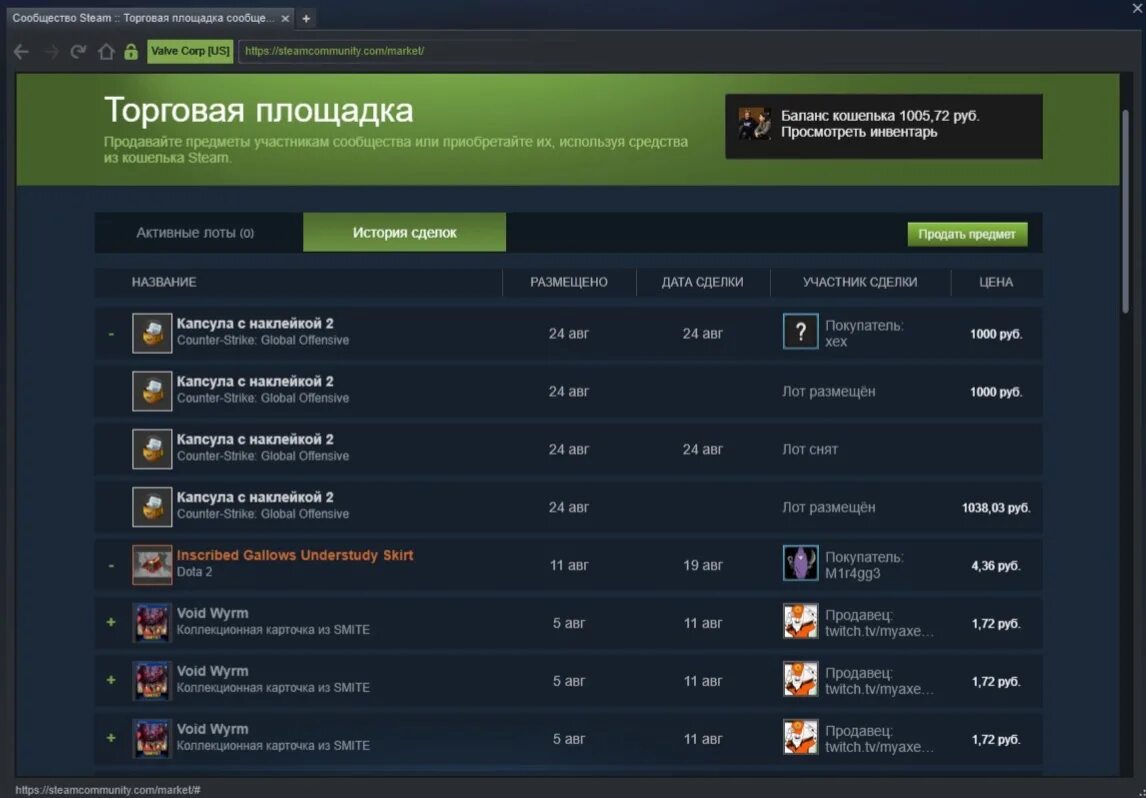This screenshot has width=1146, height=798.
Task: Click Inscribed Gallows Understudy Skirt item icon
Action: click(152, 565)
